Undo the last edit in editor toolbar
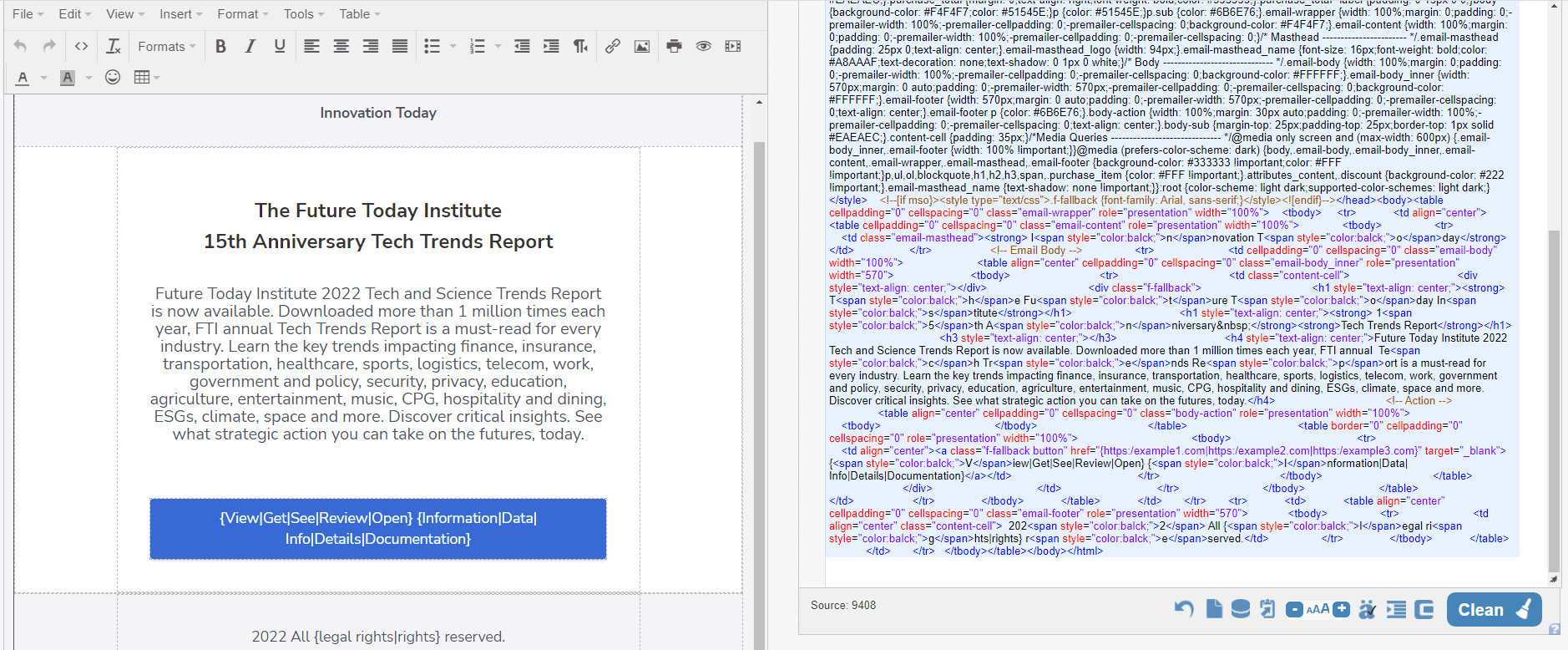The image size is (1568, 650). (x=21, y=46)
